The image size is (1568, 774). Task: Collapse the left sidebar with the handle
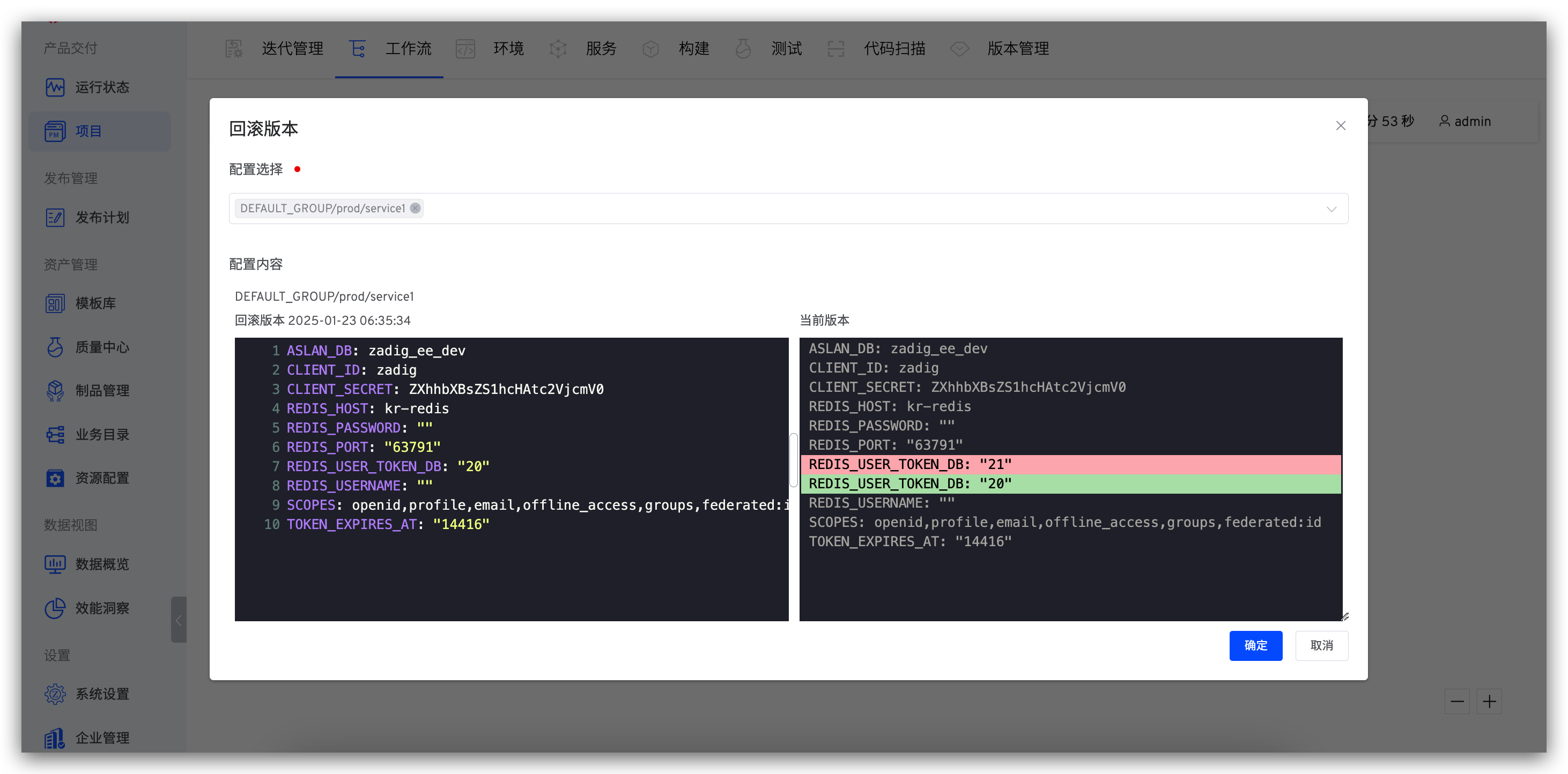coord(179,620)
